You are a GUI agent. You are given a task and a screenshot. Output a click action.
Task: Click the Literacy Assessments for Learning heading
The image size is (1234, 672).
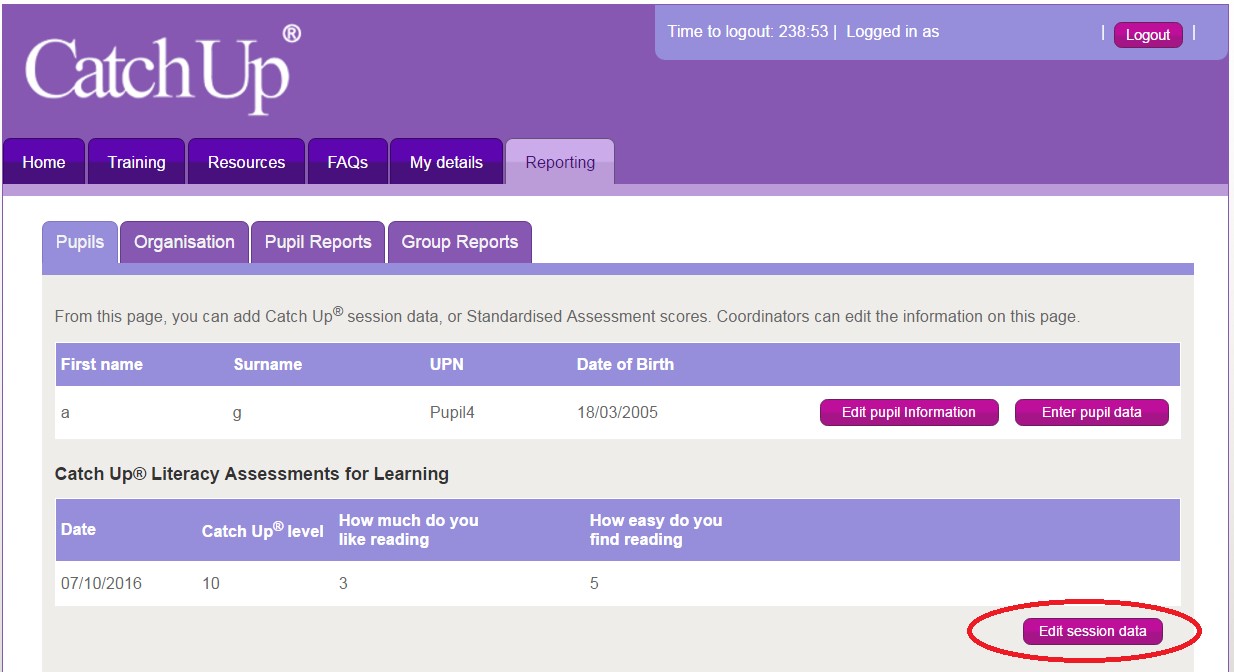(252, 474)
